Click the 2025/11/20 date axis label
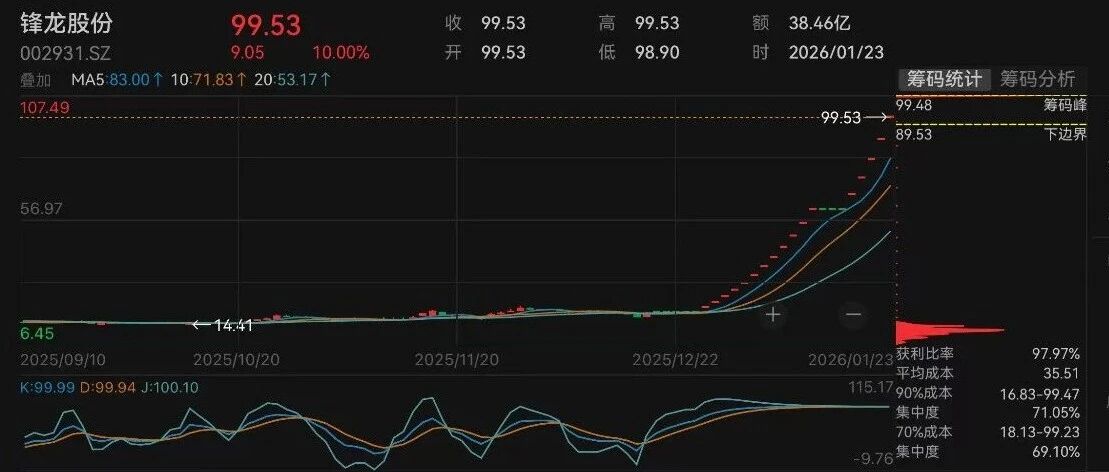Image resolution: width=1109 pixels, height=472 pixels. (x=456, y=359)
